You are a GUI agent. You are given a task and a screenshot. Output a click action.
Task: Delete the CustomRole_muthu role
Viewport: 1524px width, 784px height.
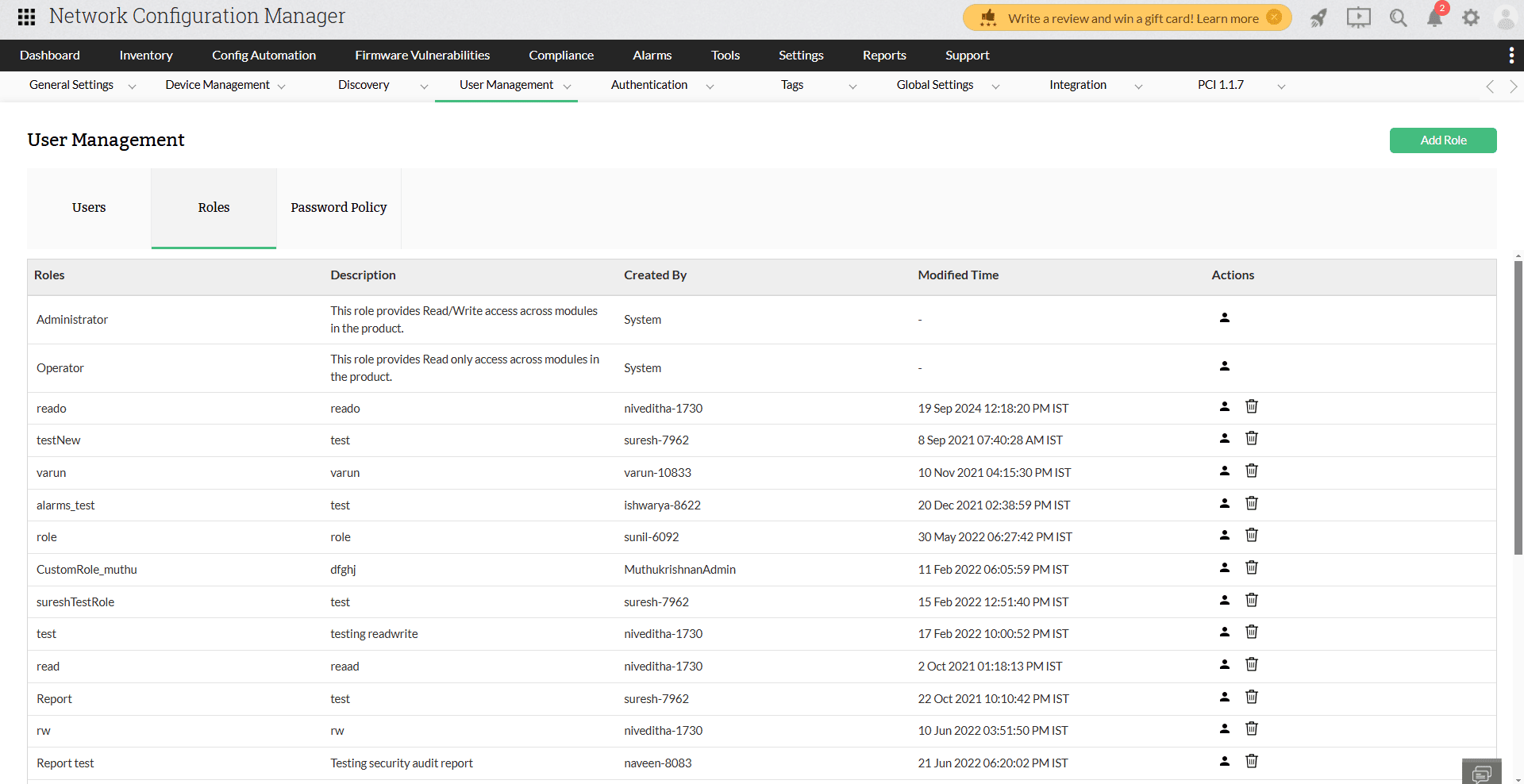pyautogui.click(x=1252, y=567)
